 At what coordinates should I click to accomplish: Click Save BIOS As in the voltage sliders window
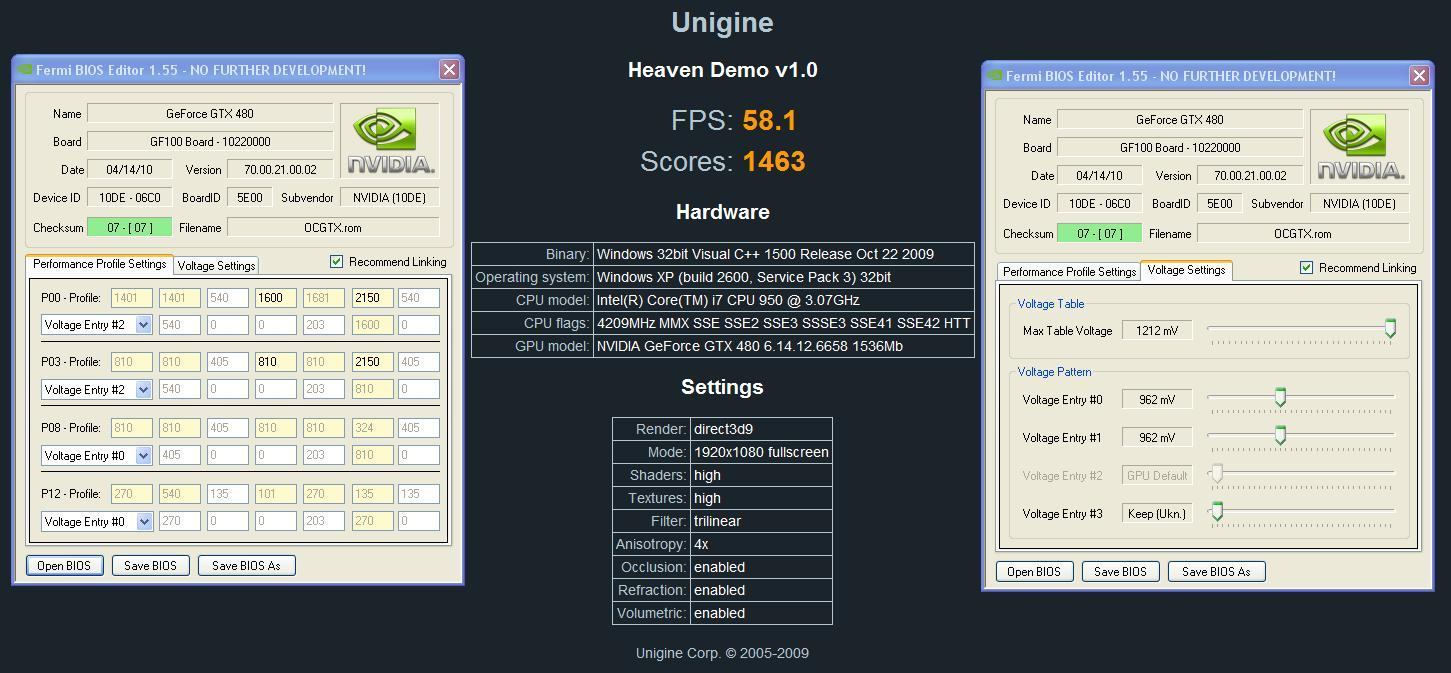tap(1216, 572)
